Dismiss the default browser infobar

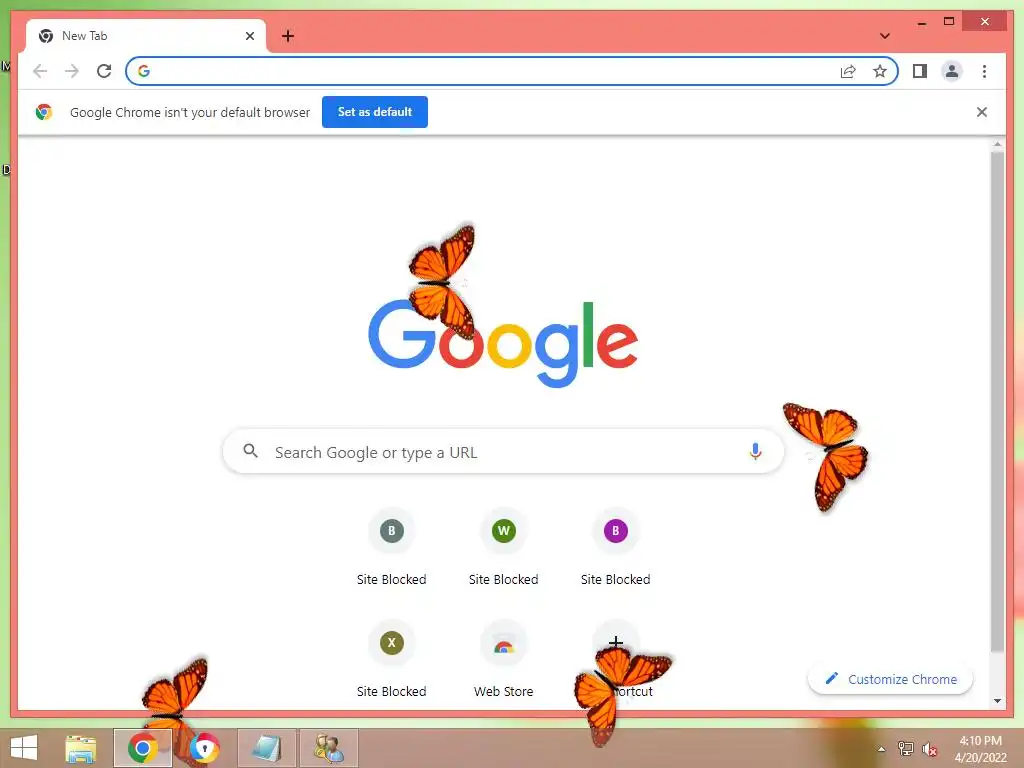click(982, 112)
